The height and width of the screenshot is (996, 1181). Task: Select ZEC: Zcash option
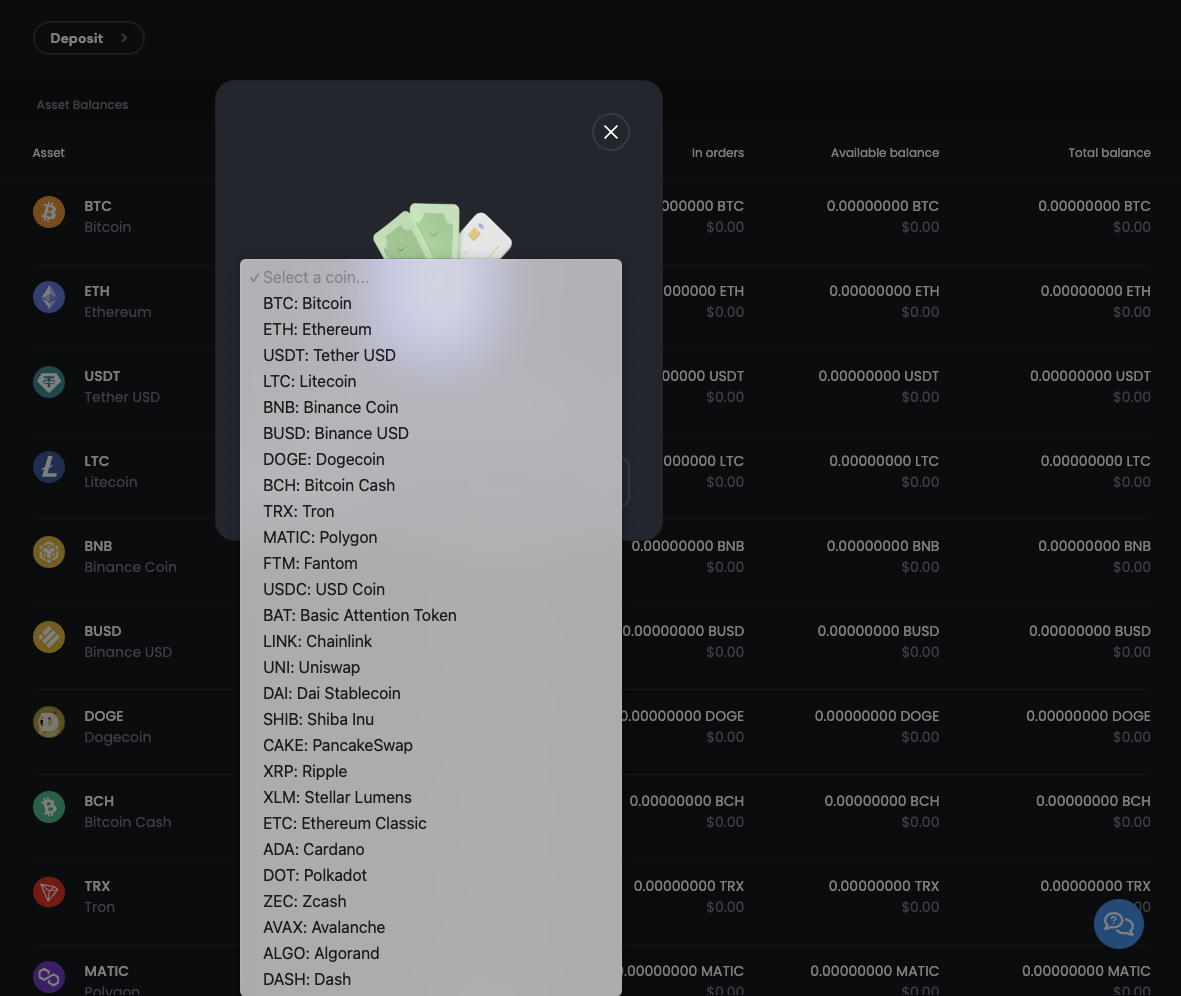tap(431, 901)
